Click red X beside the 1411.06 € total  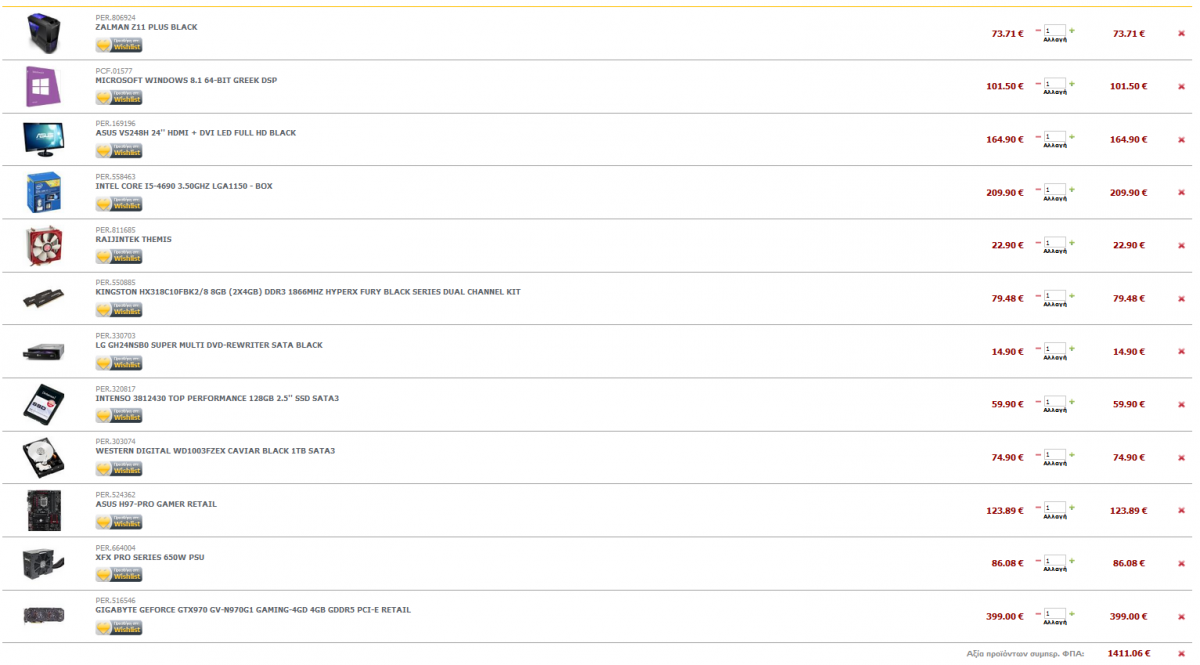(x=1181, y=653)
